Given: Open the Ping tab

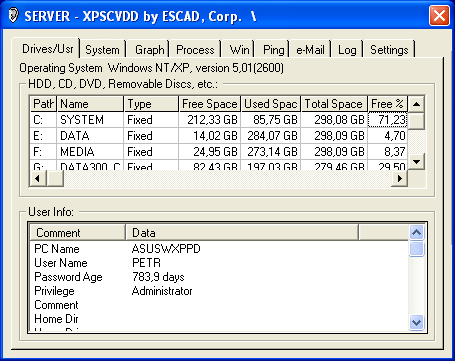Looking at the screenshot, I should click(273, 50).
